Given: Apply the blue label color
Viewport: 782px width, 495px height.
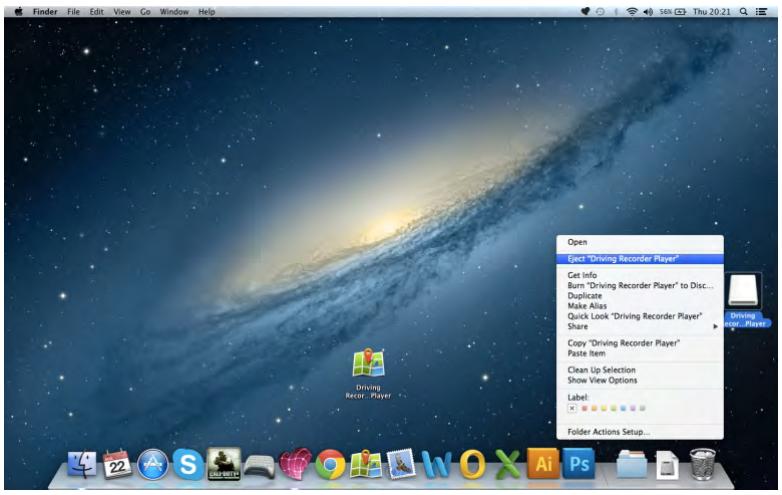Looking at the screenshot, I should click(623, 408).
